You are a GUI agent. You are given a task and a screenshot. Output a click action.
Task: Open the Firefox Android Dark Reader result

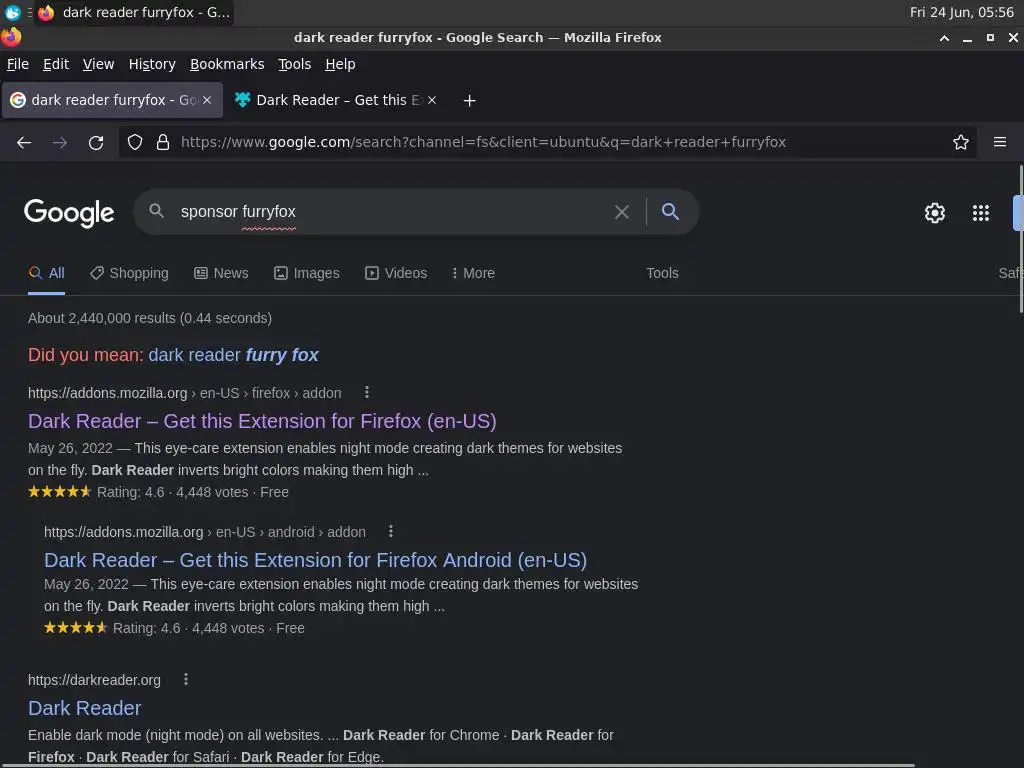315,560
